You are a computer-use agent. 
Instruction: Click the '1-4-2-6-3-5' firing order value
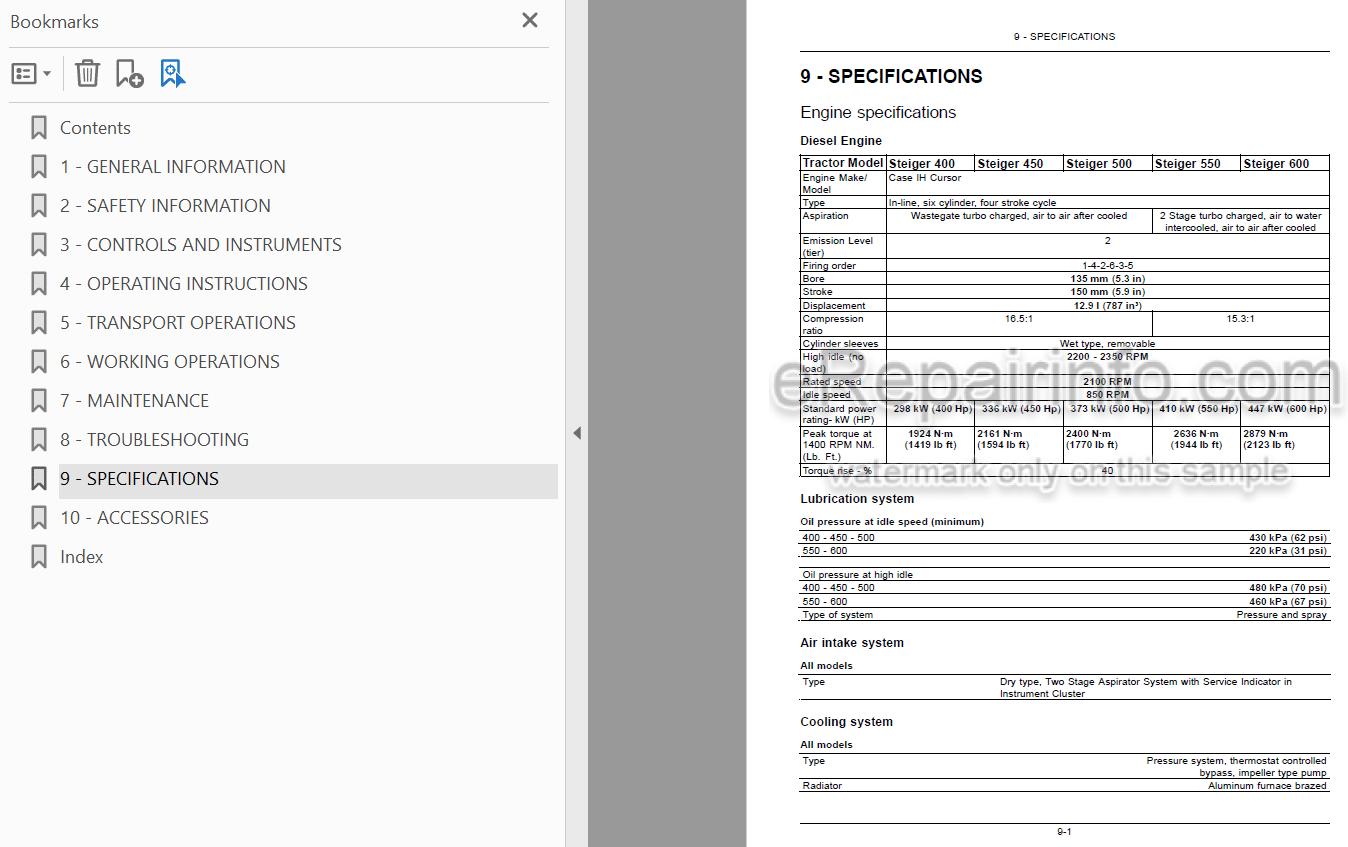(x=1108, y=266)
